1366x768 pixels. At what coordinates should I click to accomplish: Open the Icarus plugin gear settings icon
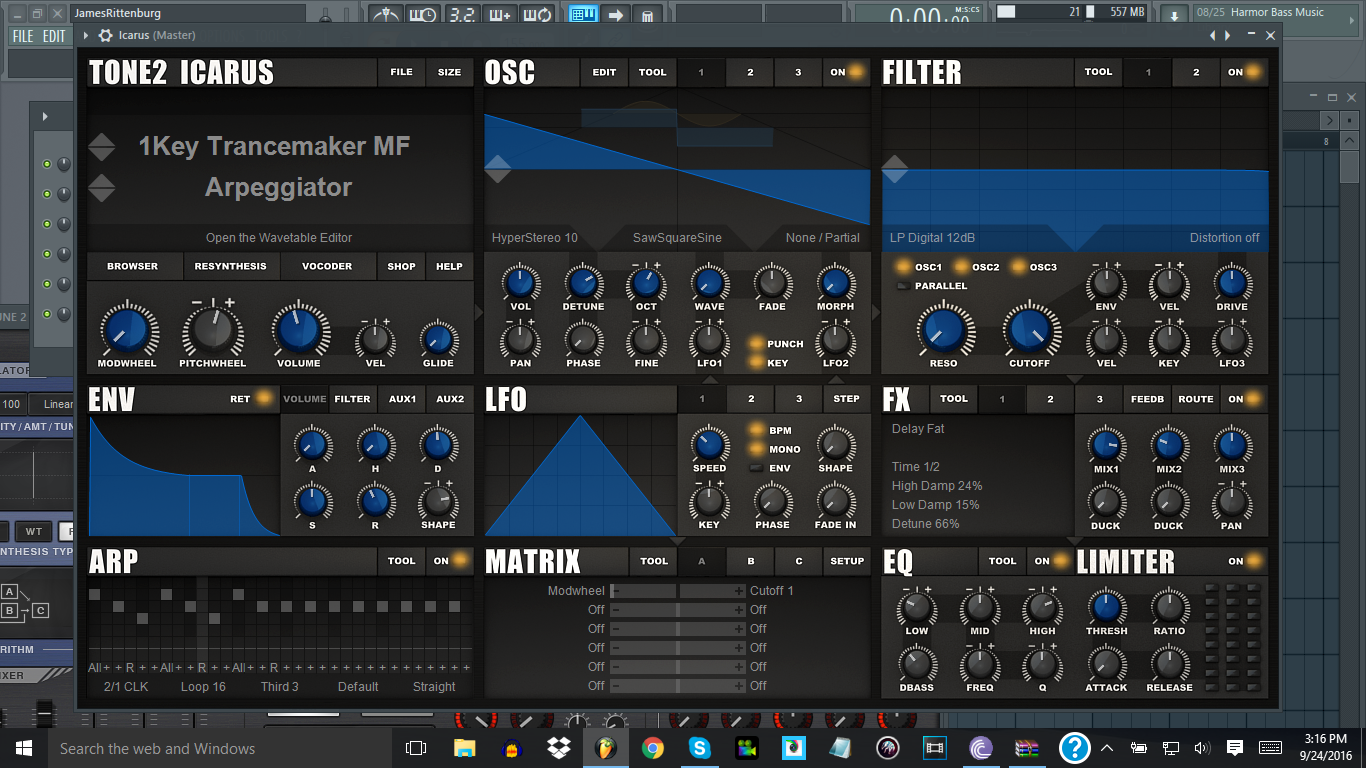[x=105, y=35]
